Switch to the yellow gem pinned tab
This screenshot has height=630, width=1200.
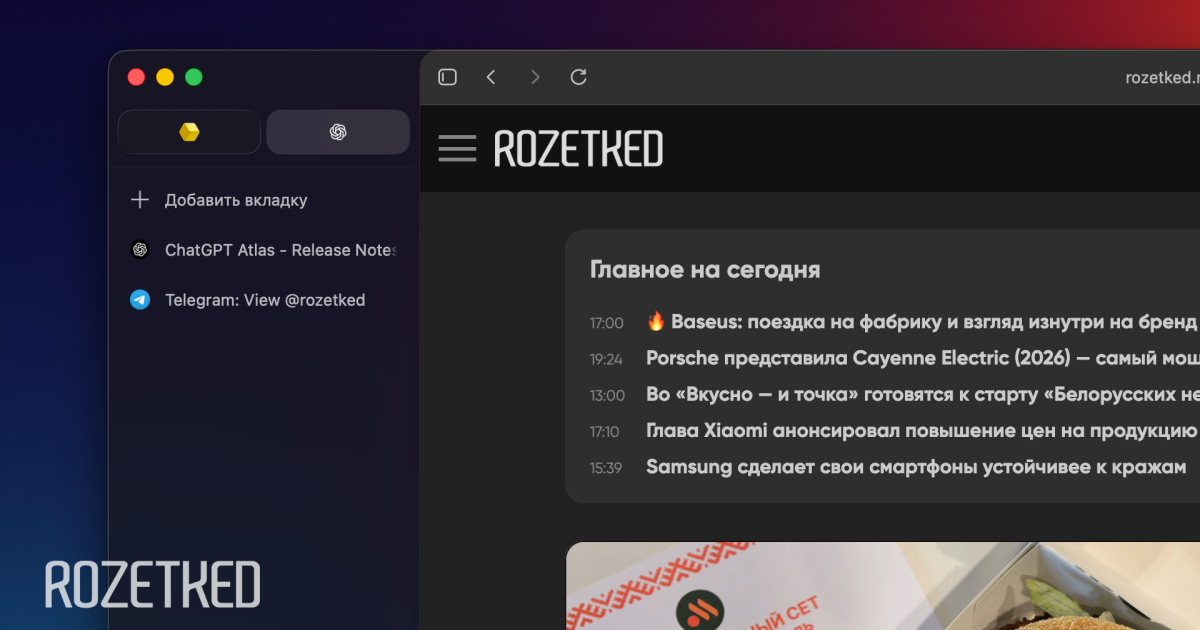189,132
